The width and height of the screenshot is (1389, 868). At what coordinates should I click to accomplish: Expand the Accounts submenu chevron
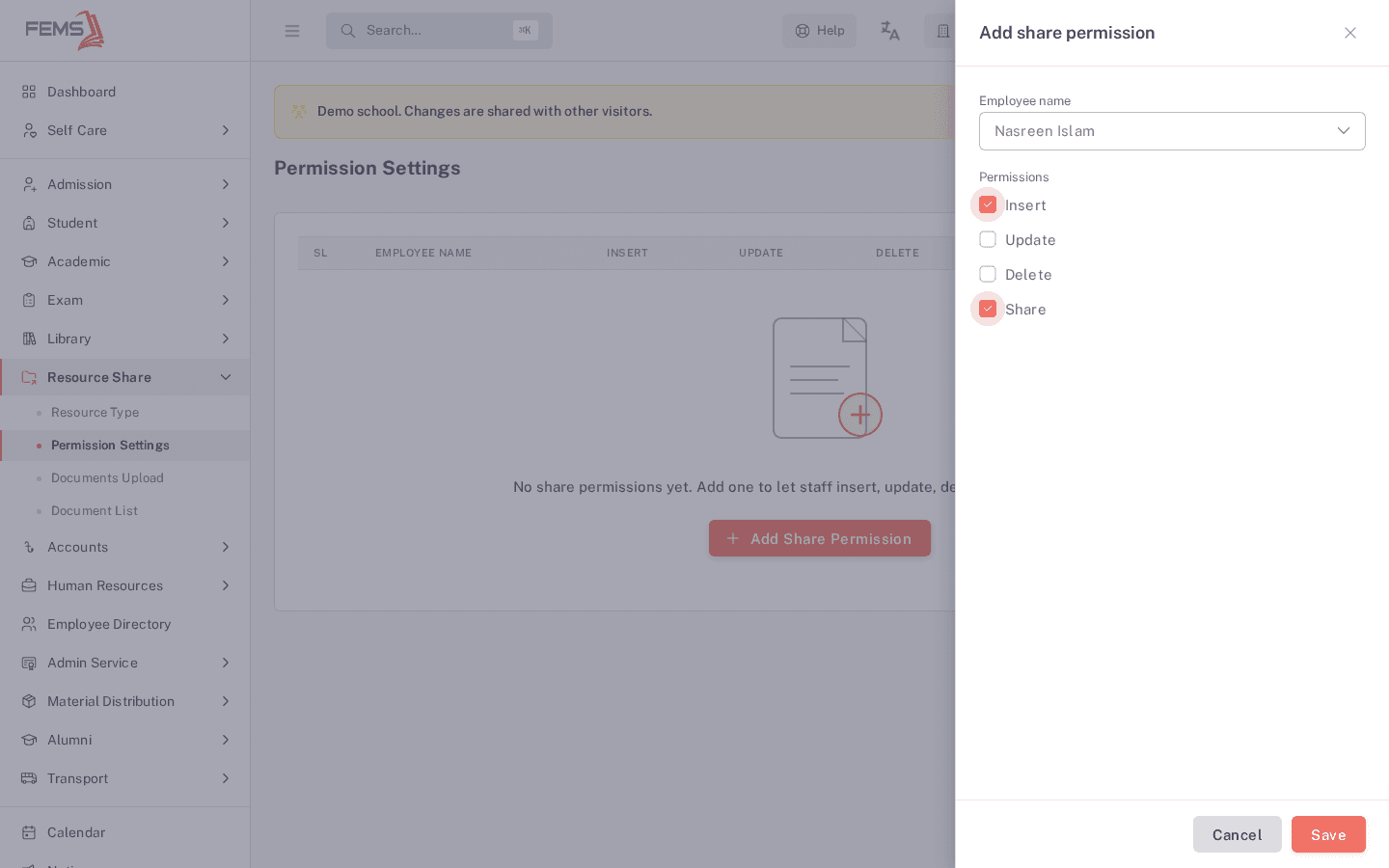(226, 547)
